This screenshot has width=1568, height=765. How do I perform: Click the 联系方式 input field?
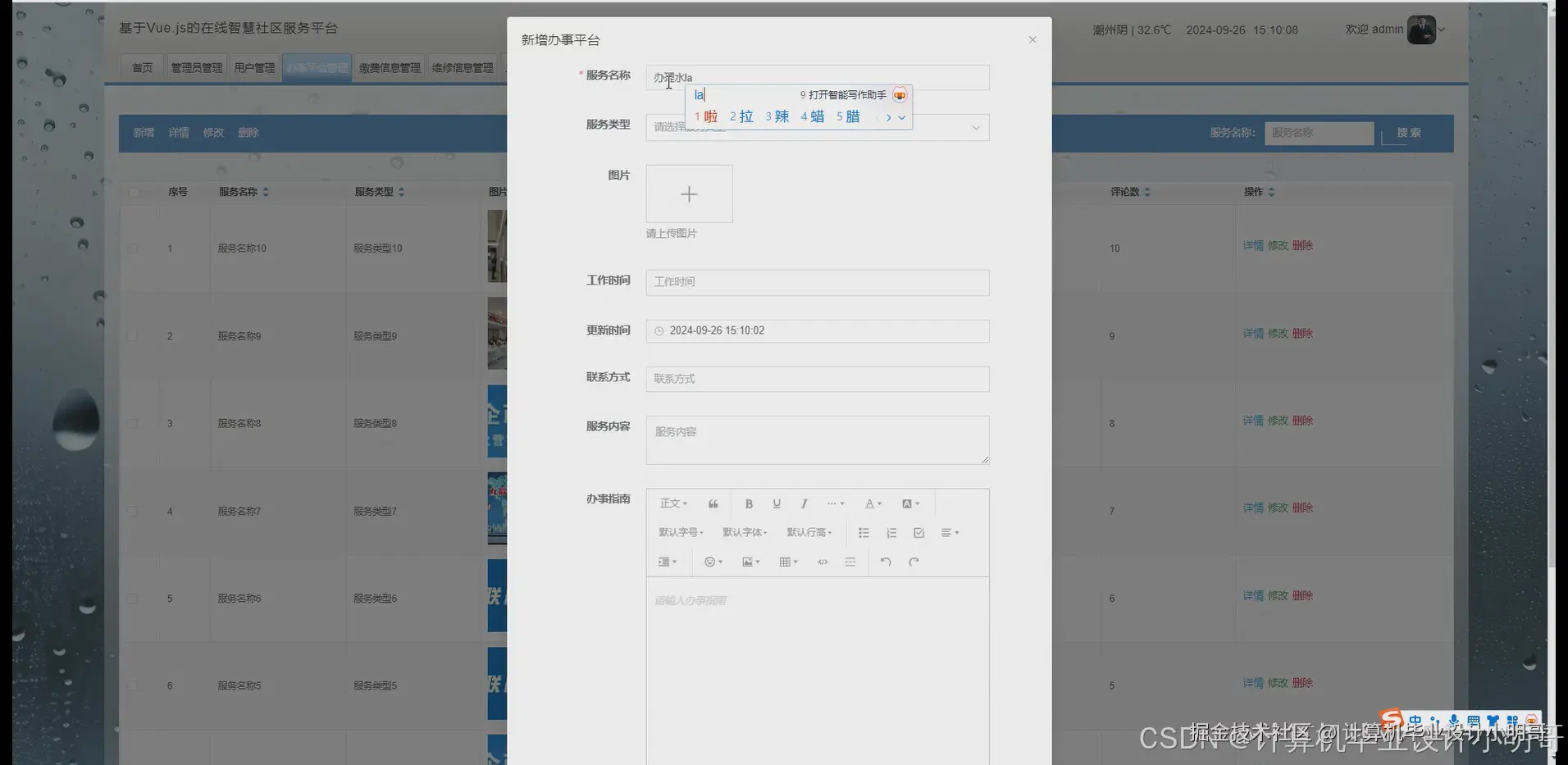816,379
